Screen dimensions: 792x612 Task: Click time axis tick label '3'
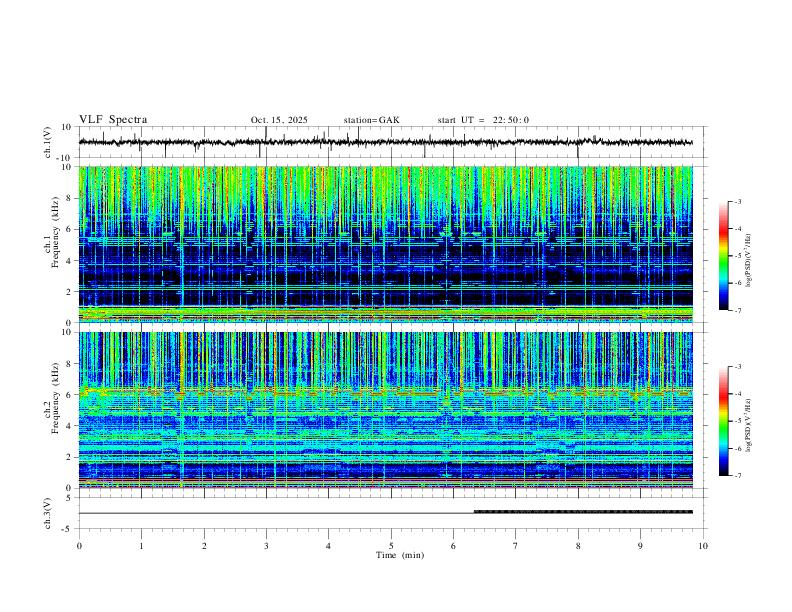tap(266, 546)
